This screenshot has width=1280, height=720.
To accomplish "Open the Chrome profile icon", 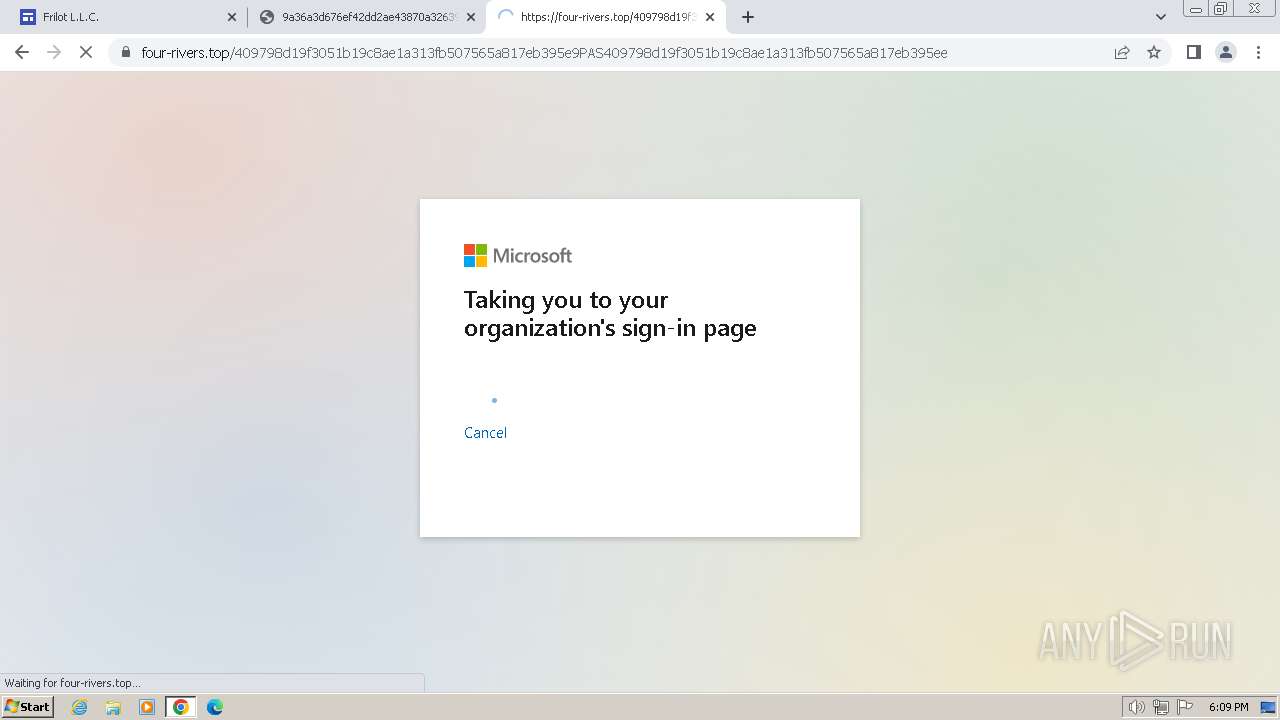I will point(1225,52).
